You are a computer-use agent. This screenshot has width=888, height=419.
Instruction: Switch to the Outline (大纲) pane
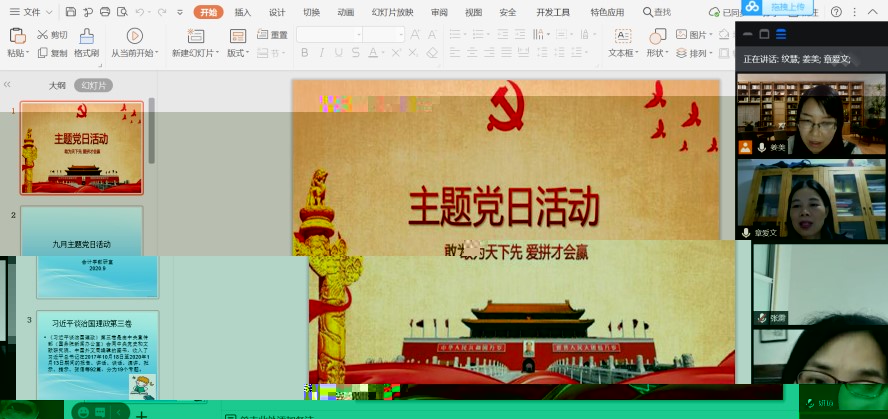click(x=57, y=85)
